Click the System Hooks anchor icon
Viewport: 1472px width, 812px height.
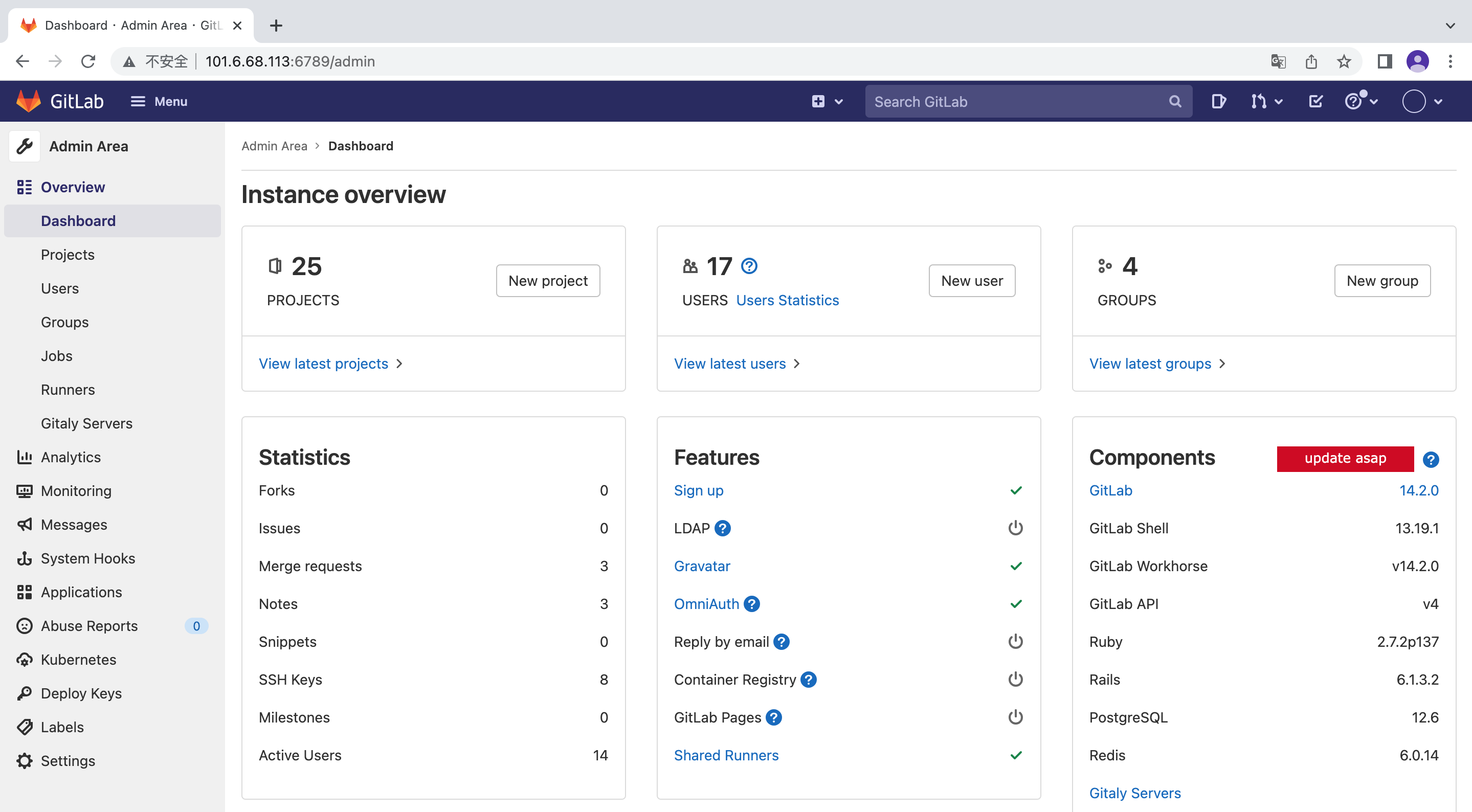(x=24, y=558)
